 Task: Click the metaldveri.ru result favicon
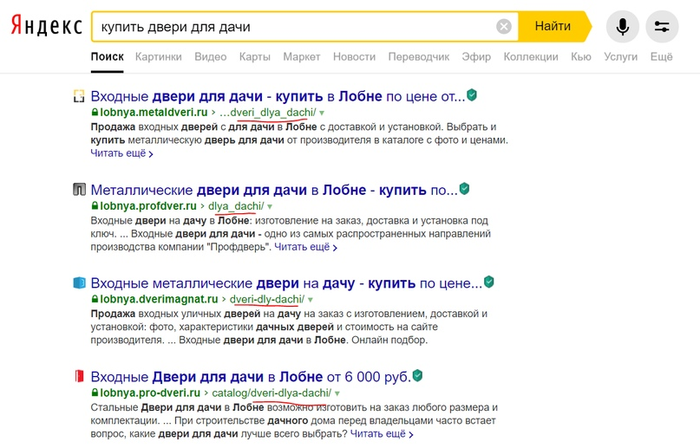tap(79, 97)
